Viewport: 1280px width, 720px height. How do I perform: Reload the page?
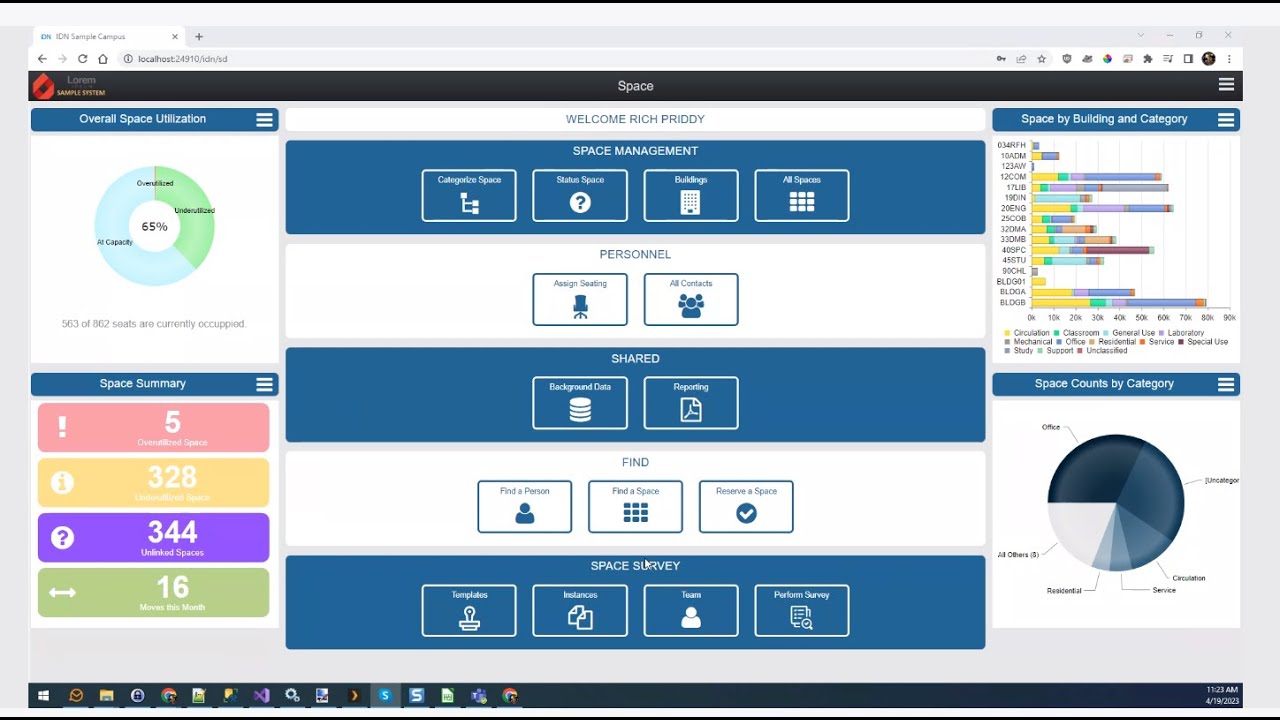pyautogui.click(x=82, y=59)
